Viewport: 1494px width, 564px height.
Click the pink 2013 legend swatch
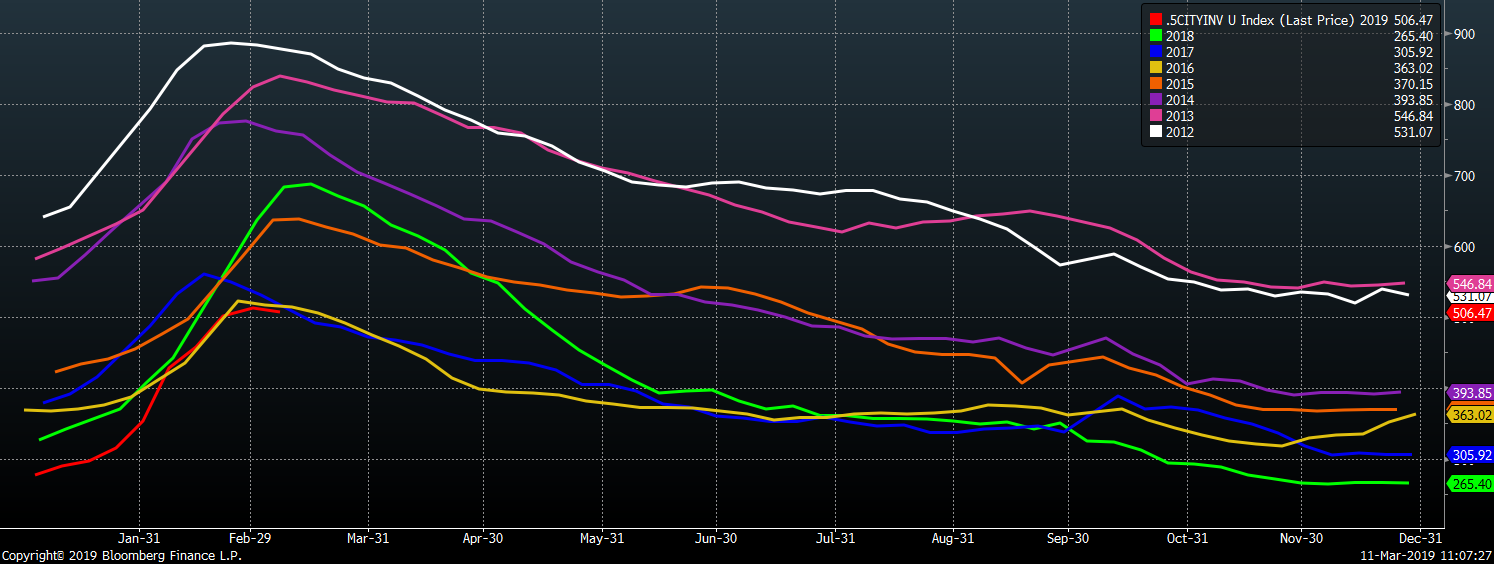1156,116
